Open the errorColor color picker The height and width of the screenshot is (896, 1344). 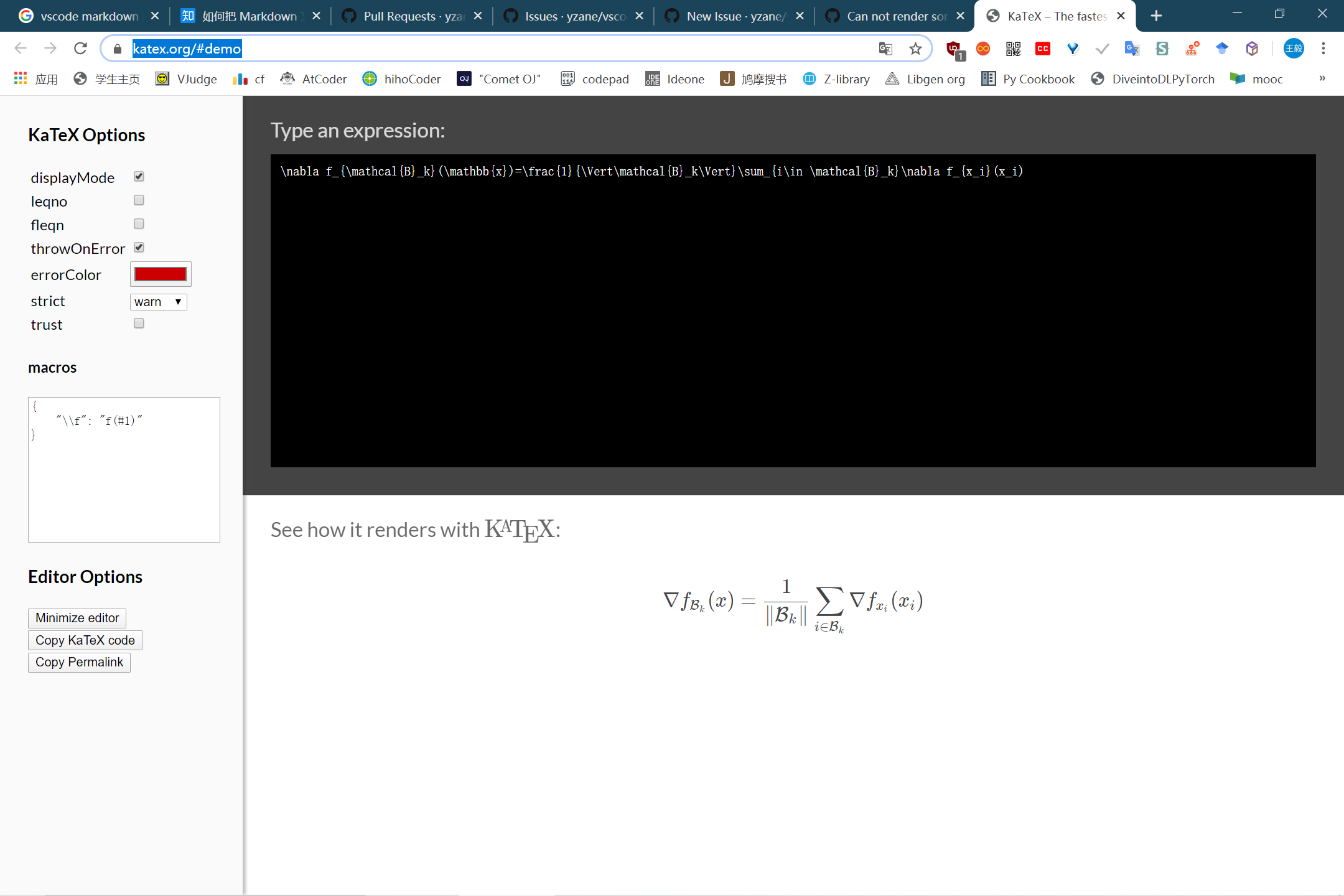(160, 274)
